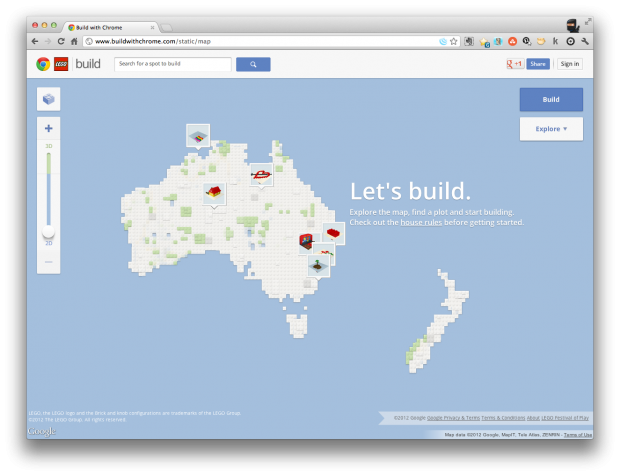Open the red brick build thumbnail
This screenshot has height=476, width=620.
click(x=334, y=233)
